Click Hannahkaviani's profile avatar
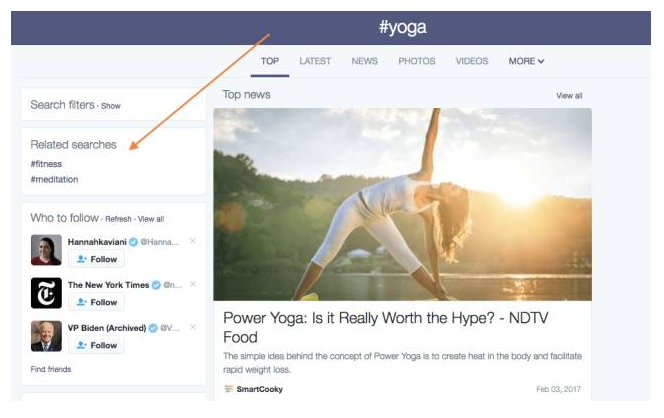This screenshot has height=418, width=664. pos(46,249)
